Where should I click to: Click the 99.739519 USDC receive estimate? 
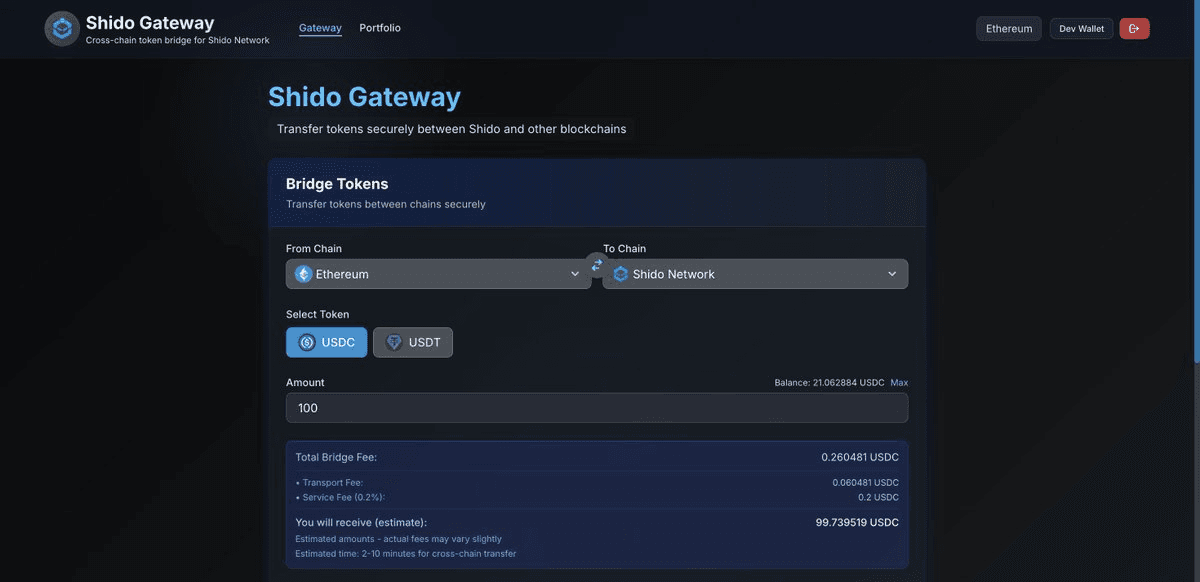tap(857, 522)
